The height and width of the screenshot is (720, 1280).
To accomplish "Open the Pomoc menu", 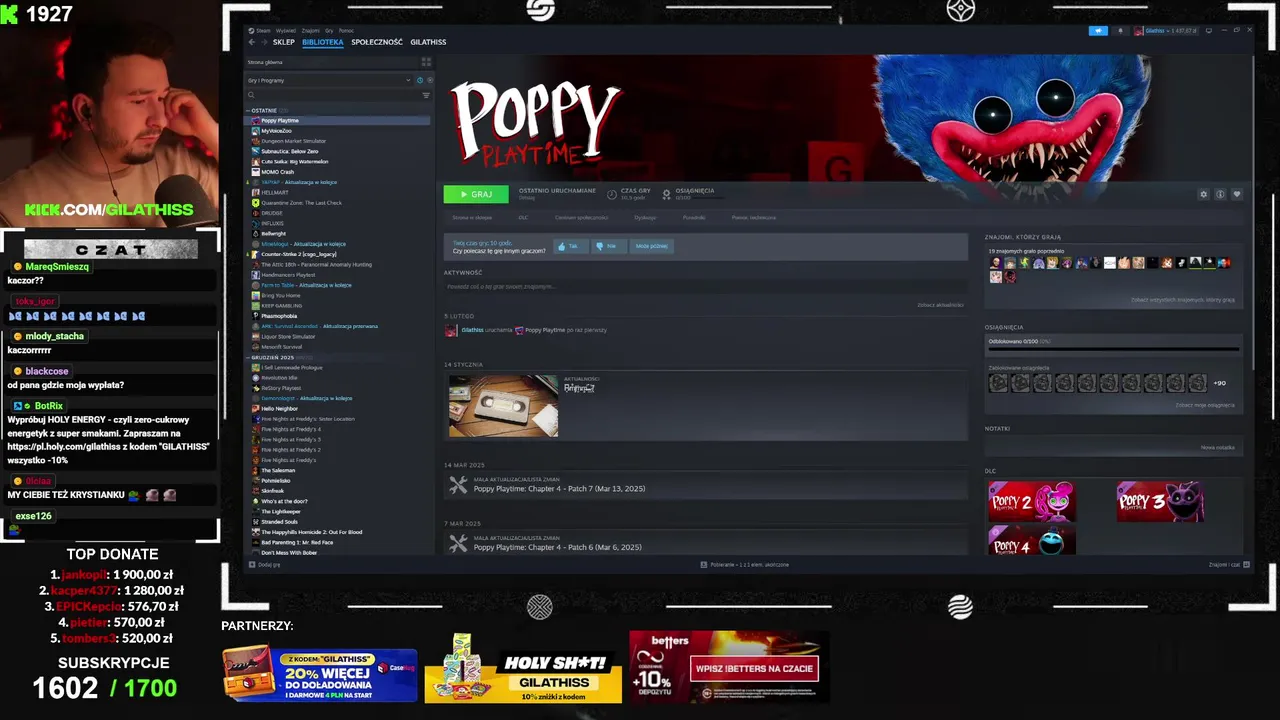I will [x=346, y=31].
